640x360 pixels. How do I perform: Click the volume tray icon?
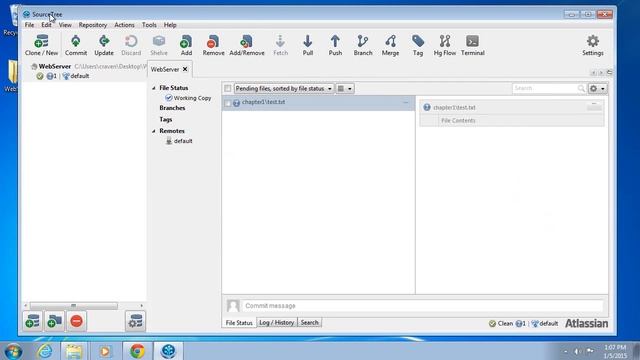[577, 351]
